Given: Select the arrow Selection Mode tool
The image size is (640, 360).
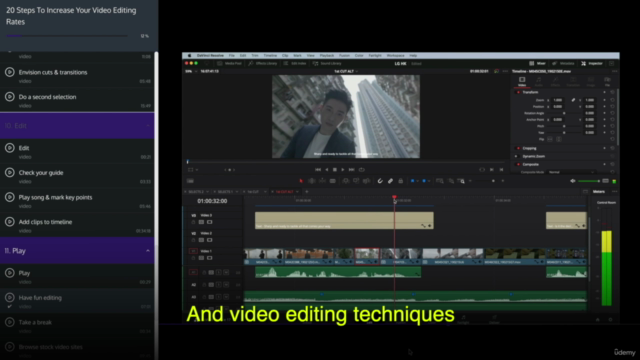Looking at the screenshot, I should 301,181.
